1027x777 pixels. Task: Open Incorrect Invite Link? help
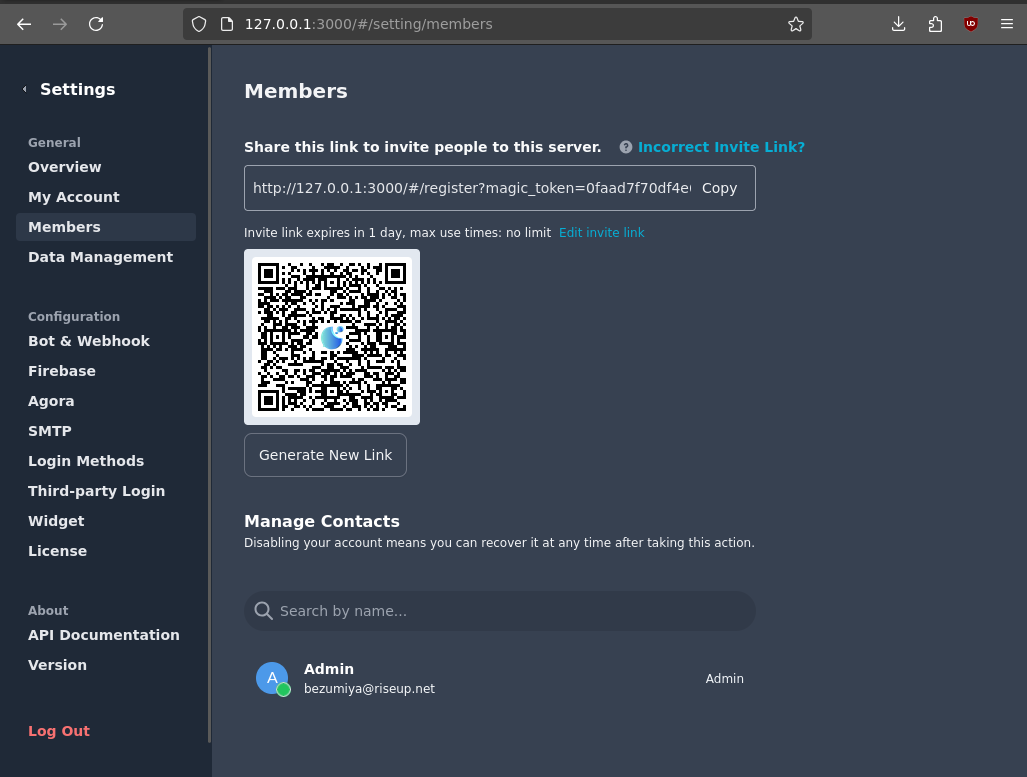click(x=721, y=147)
